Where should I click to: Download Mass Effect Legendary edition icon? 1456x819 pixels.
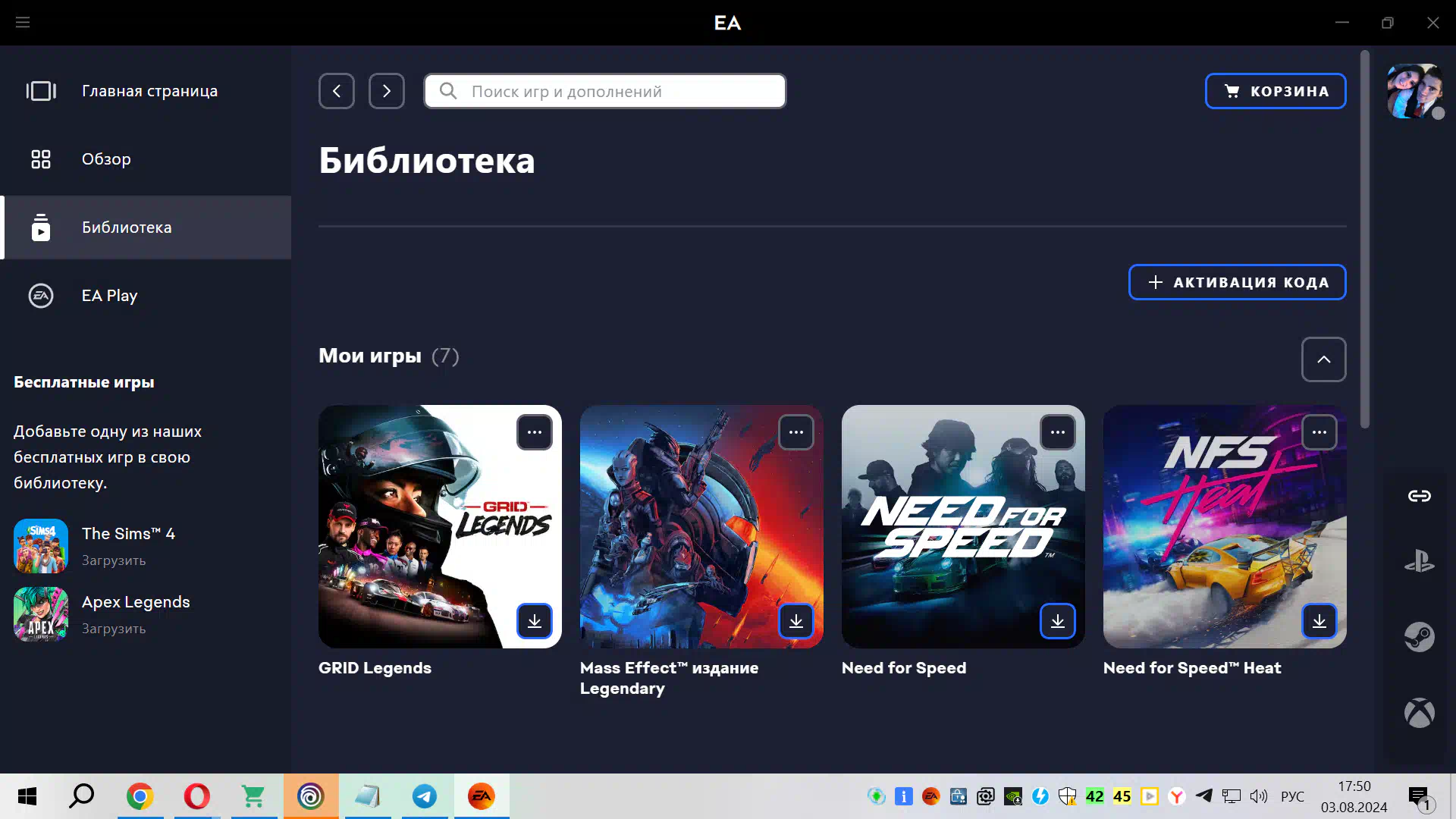click(796, 621)
